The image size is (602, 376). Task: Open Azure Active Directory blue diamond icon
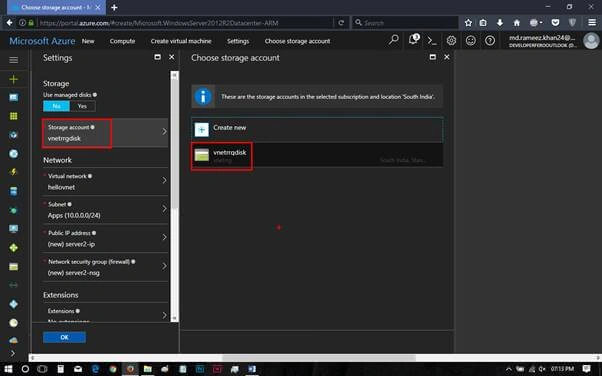tap(13, 304)
